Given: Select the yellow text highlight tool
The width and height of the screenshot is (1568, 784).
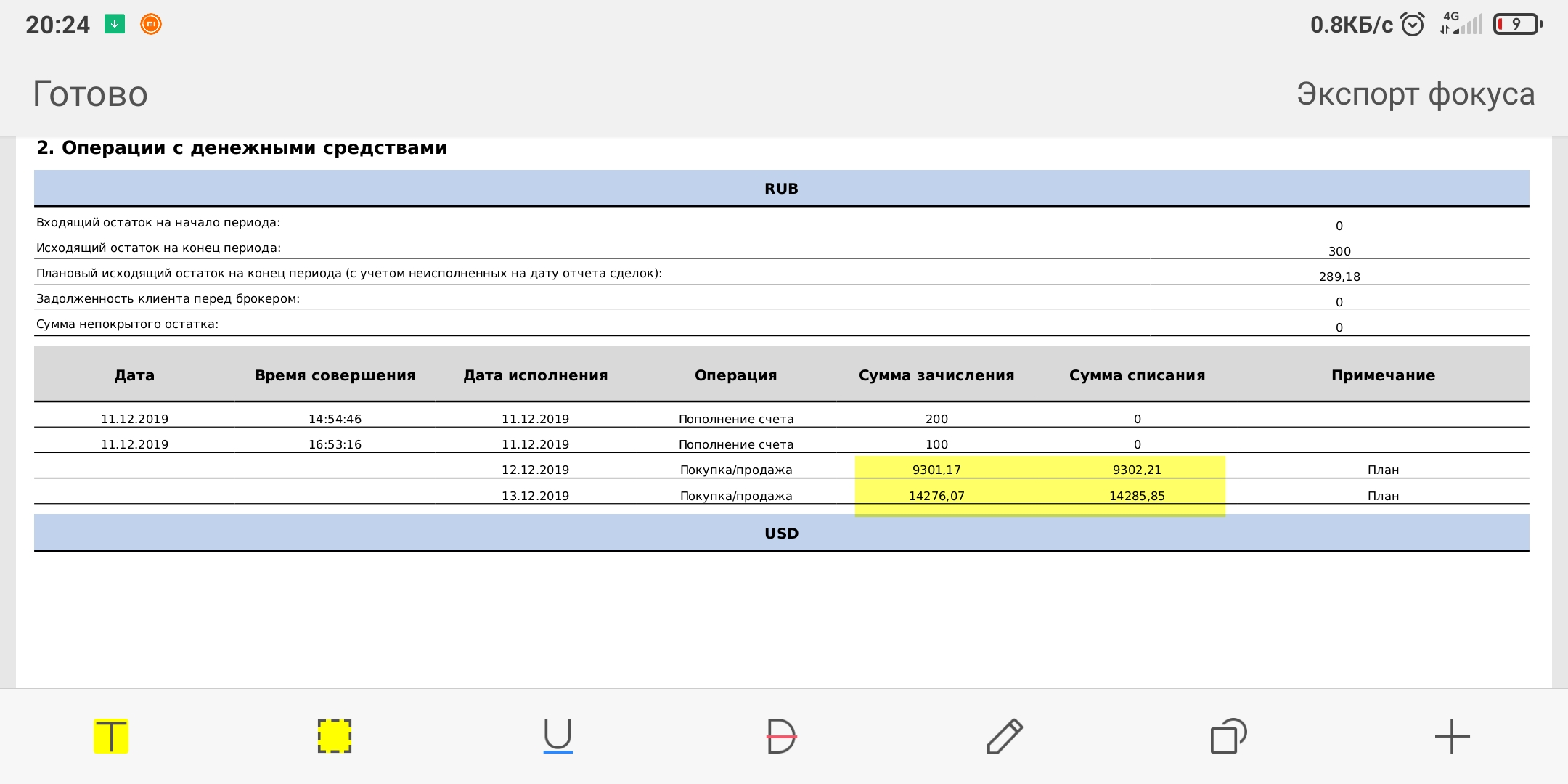Looking at the screenshot, I should [111, 736].
